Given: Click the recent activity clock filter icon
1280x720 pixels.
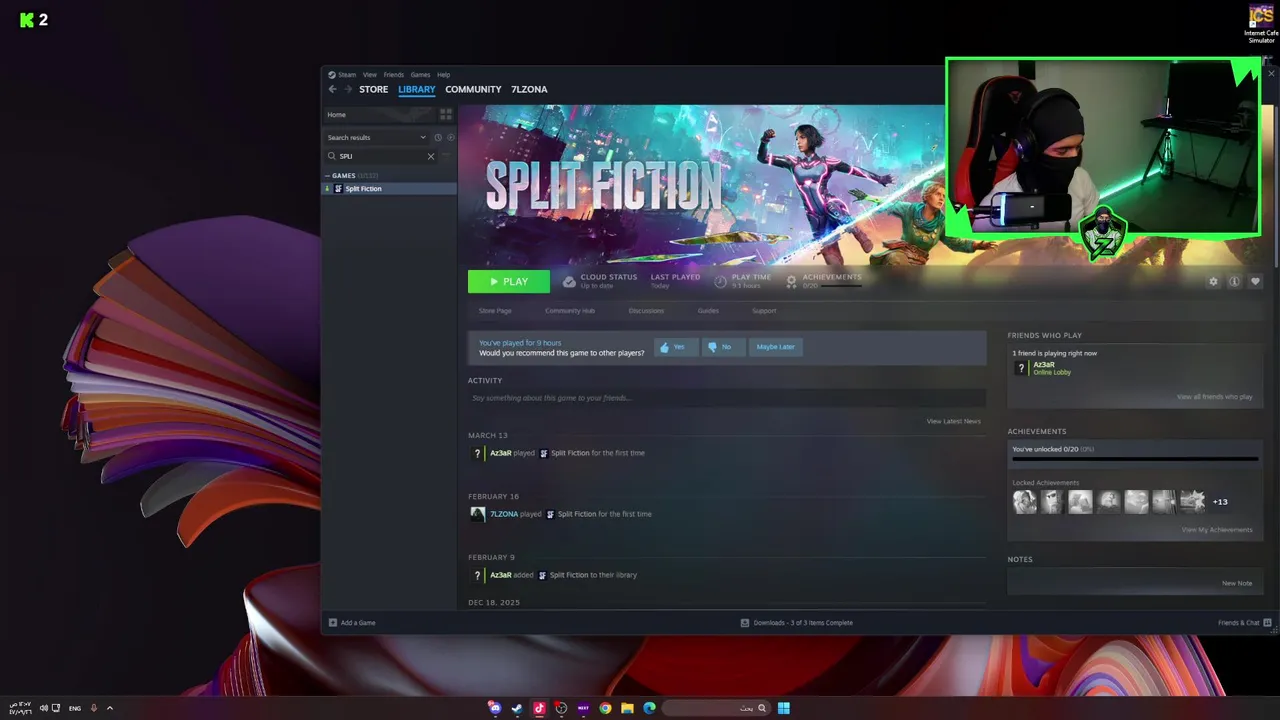Looking at the screenshot, I should pos(437,137).
